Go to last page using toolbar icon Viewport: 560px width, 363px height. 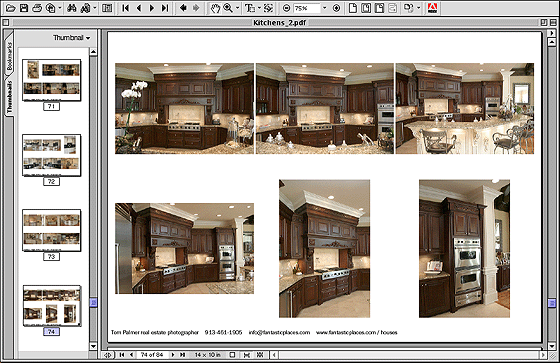[165, 8]
